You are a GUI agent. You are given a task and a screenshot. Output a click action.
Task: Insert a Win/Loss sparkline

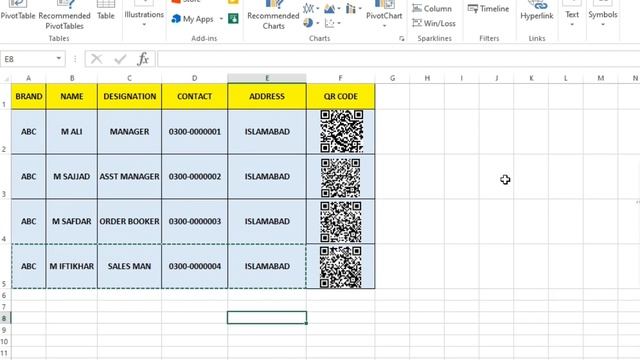(434, 23)
